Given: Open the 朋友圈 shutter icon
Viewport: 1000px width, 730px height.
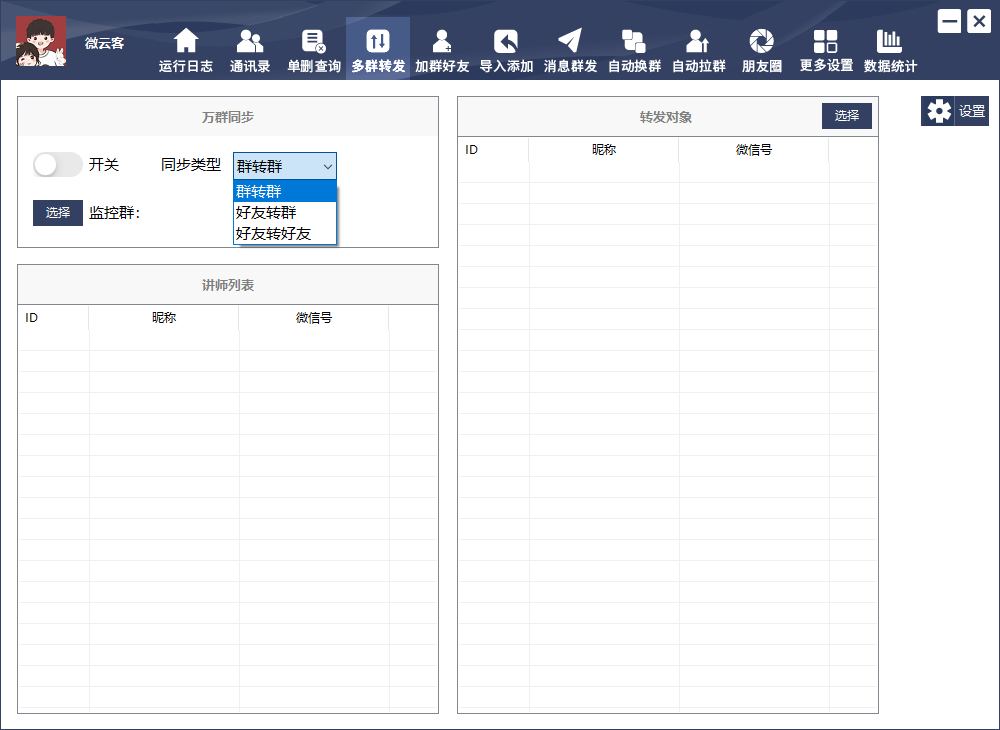Looking at the screenshot, I should tap(762, 41).
